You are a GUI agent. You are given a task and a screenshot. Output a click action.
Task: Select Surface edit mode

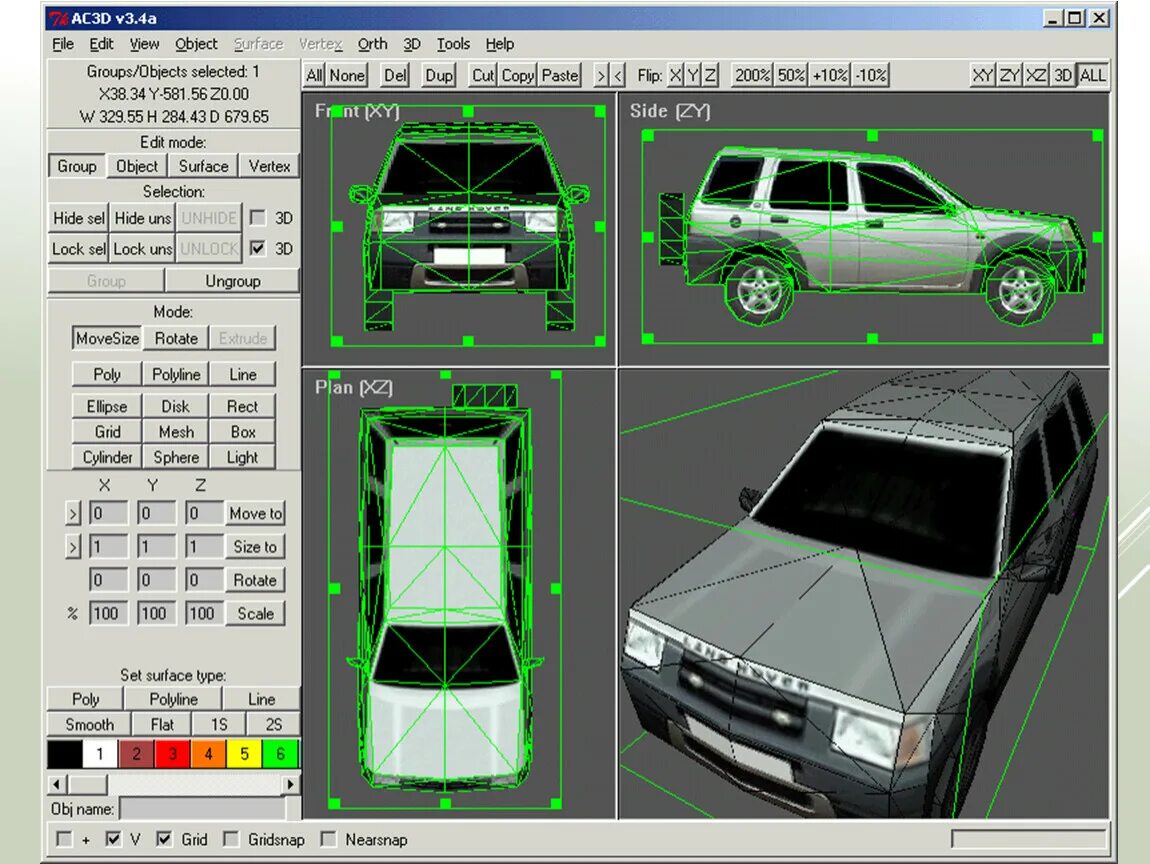pos(203,166)
